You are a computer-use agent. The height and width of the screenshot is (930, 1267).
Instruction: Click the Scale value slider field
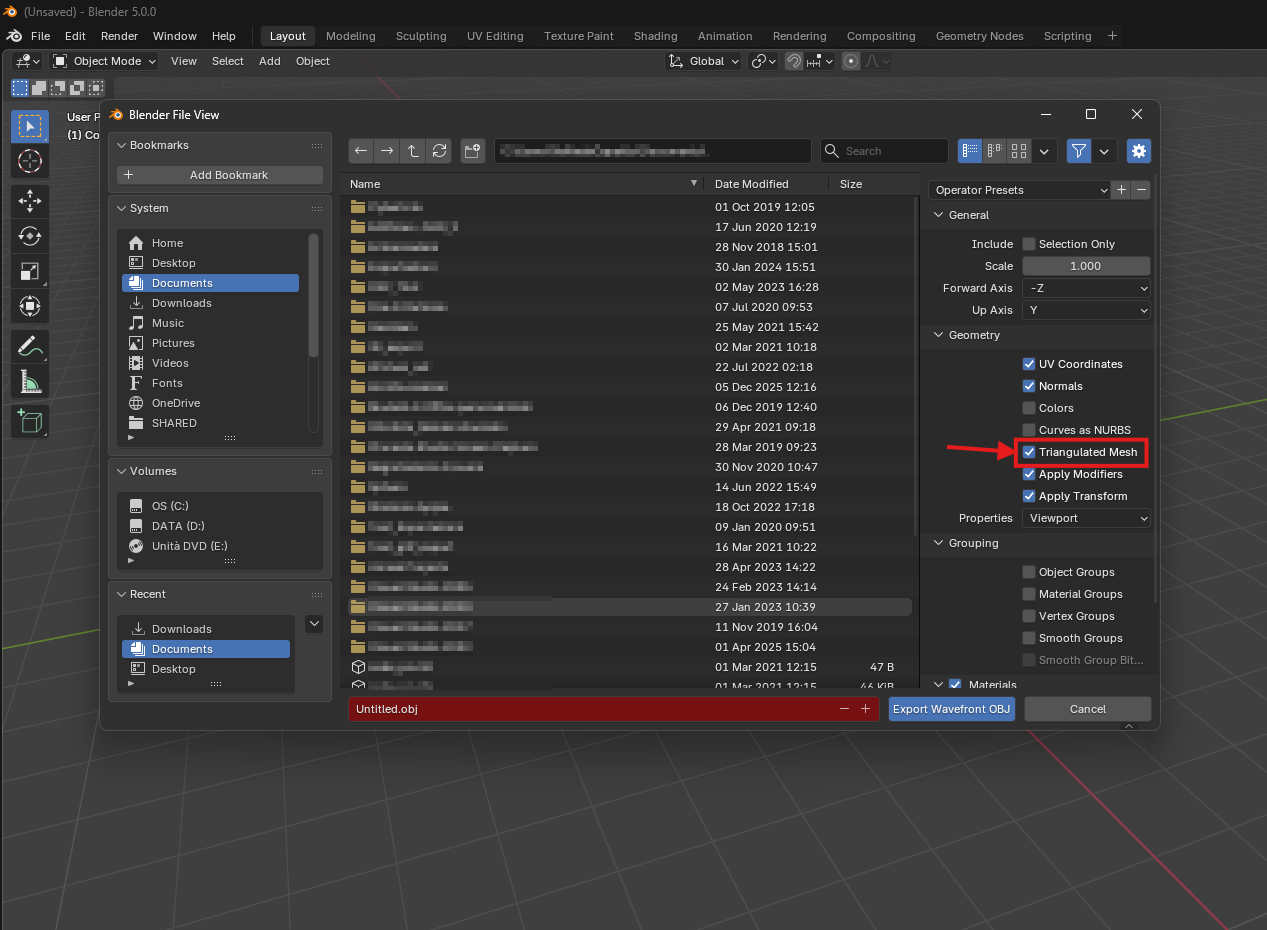(1086, 266)
